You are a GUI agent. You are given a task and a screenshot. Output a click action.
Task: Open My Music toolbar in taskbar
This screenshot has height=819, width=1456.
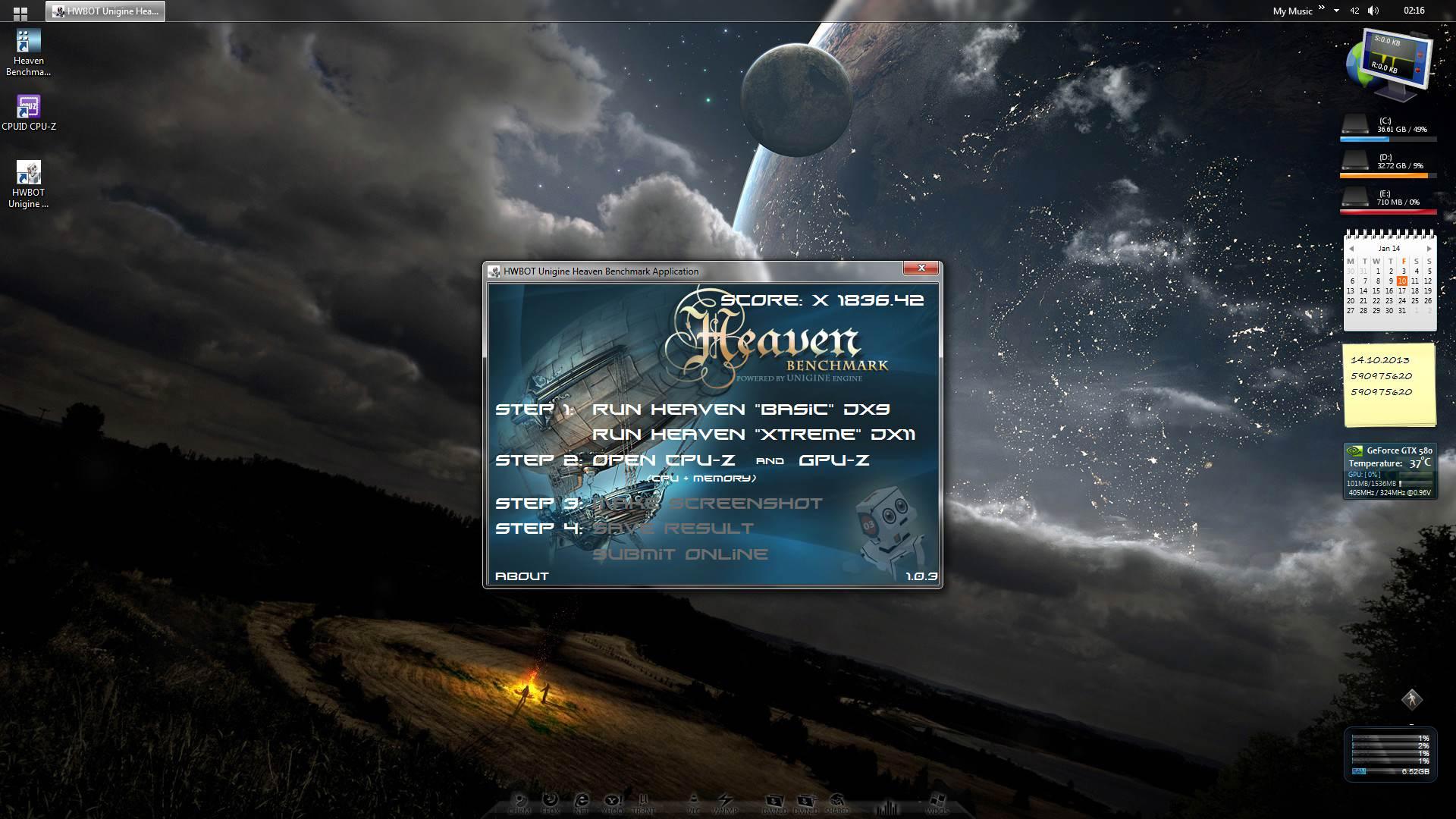1292,11
